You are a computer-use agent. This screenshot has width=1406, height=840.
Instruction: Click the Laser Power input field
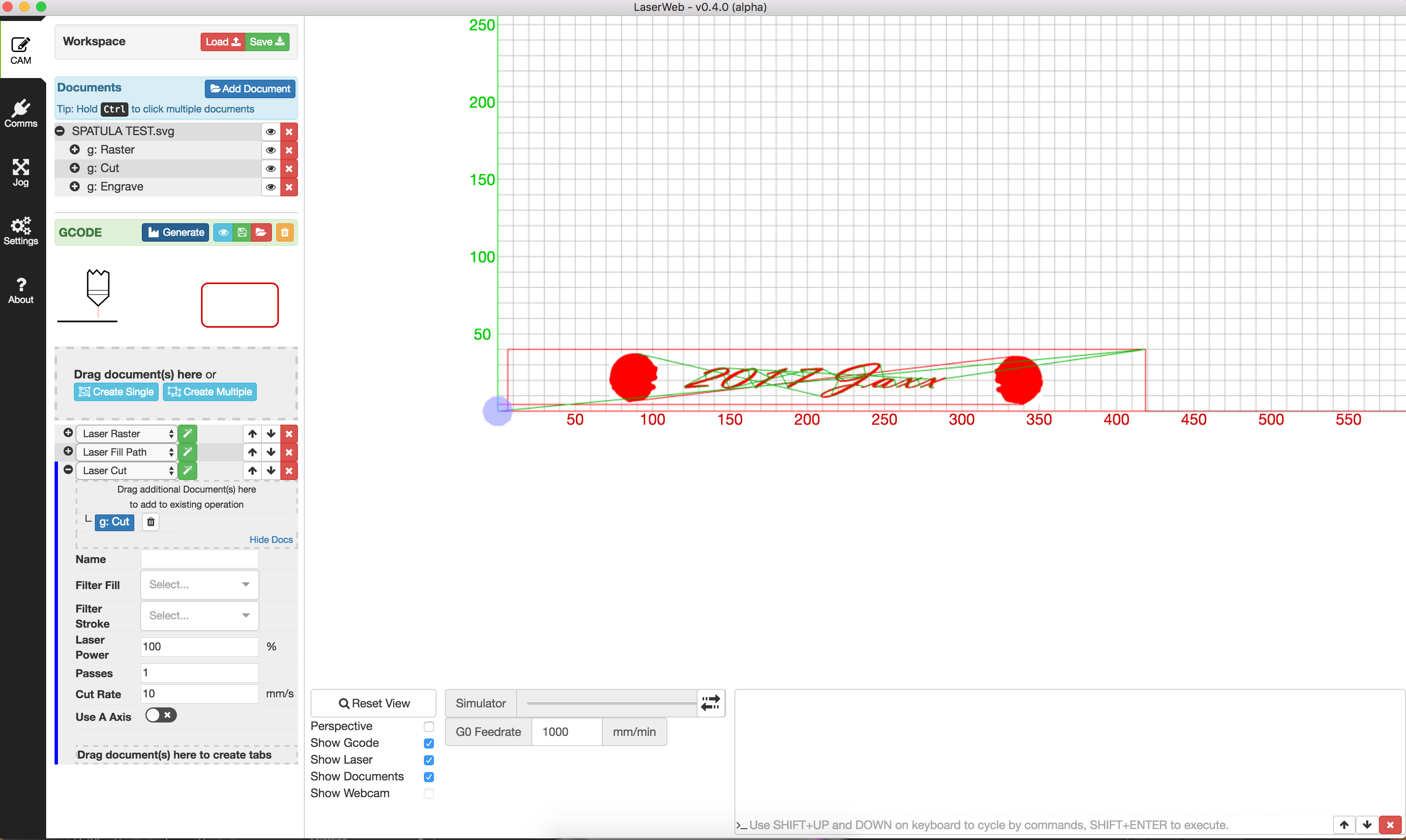pos(200,647)
